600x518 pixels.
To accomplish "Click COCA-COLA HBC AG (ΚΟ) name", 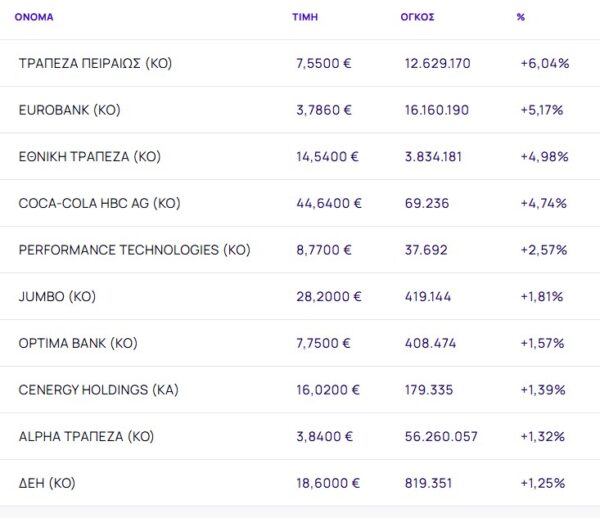I will (99, 203).
